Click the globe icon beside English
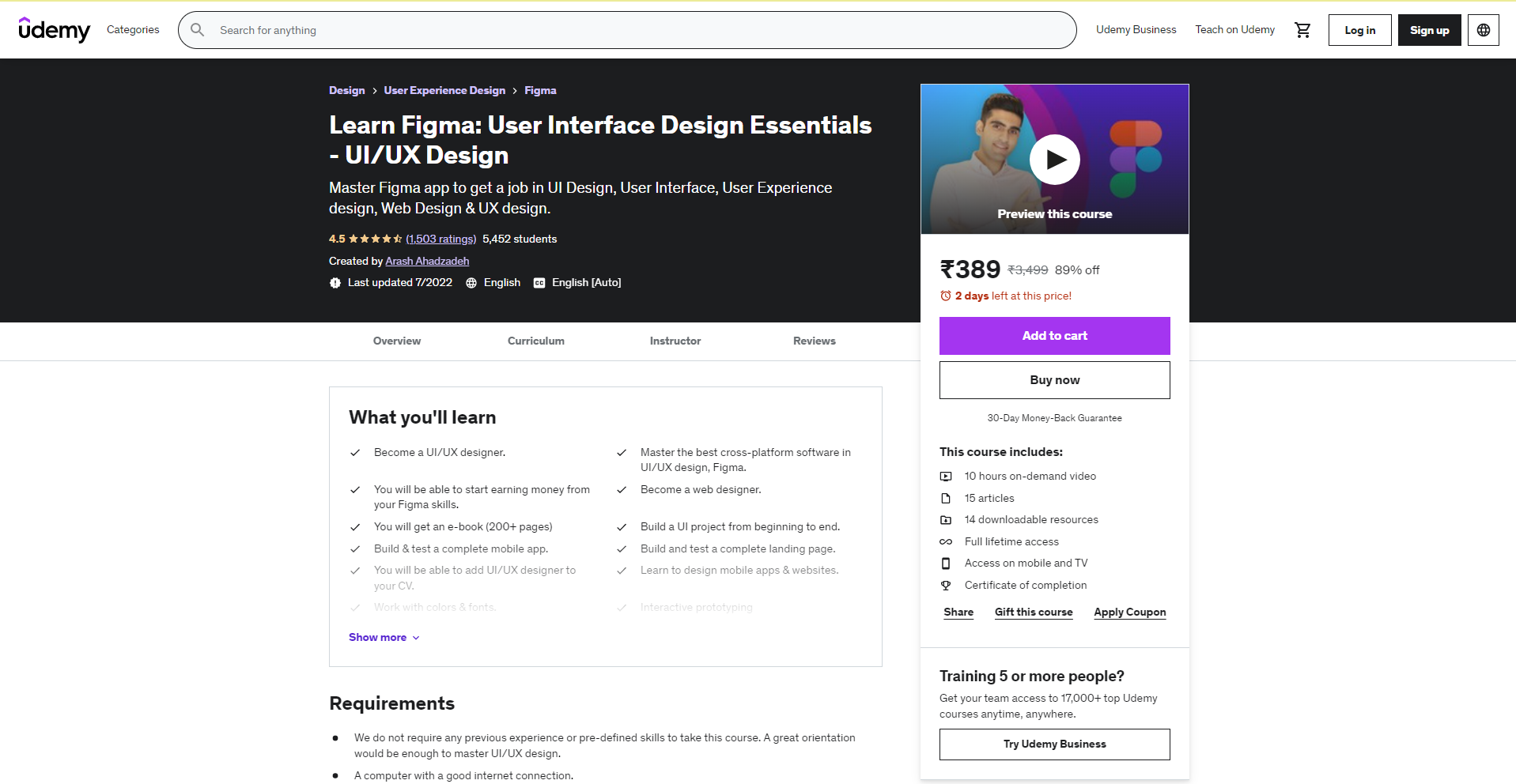The image size is (1516, 784). click(x=471, y=283)
